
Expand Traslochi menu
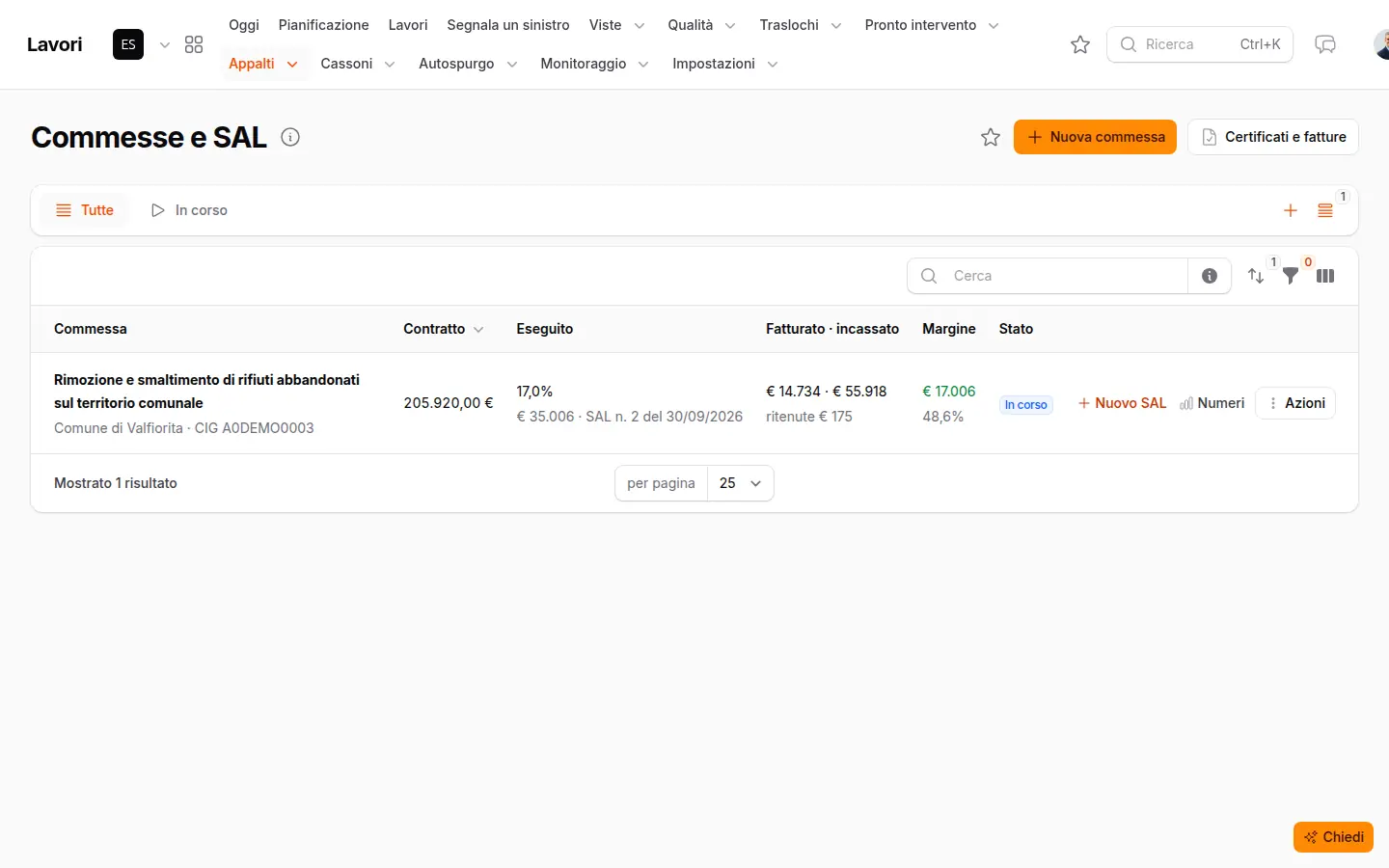tap(801, 25)
